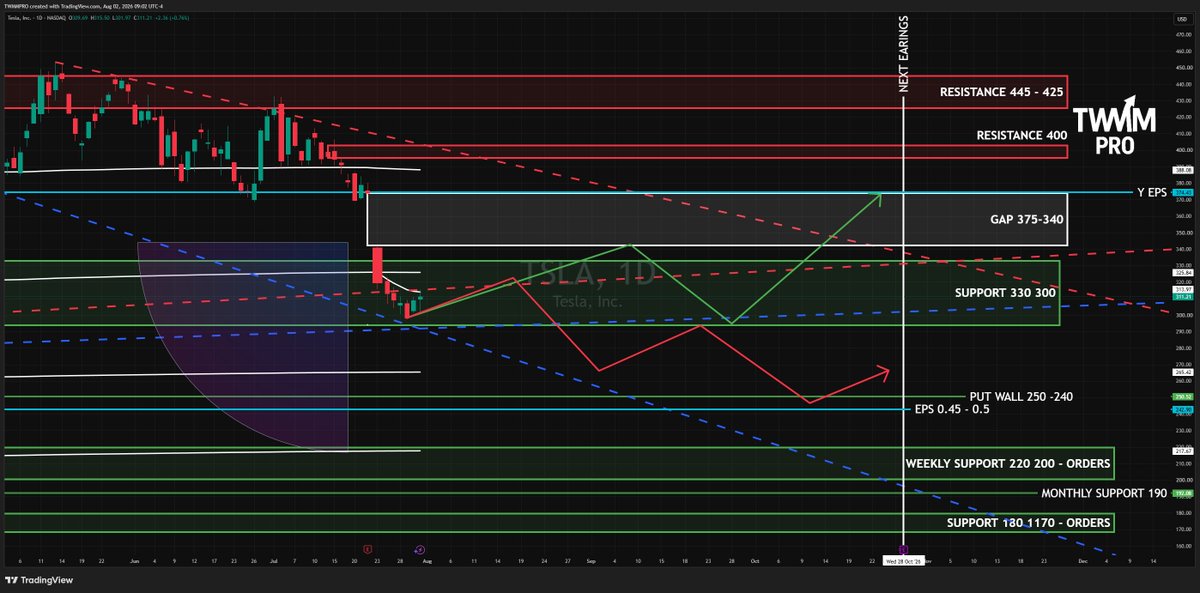Click the 388.08 price axis label
The height and width of the screenshot is (593, 1200).
pyautogui.click(x=1181, y=170)
